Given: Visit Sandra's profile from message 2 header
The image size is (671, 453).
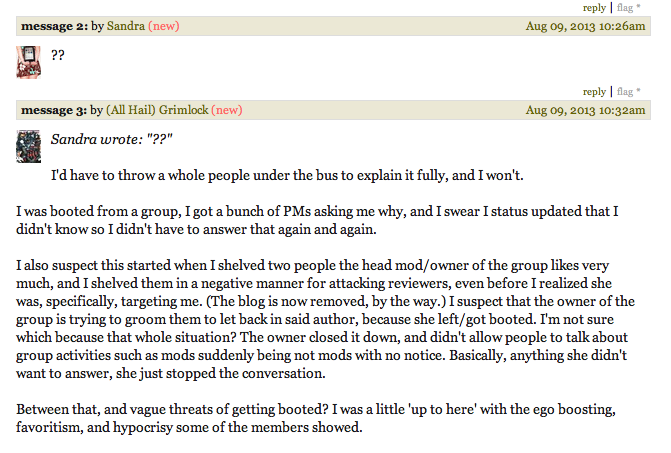Looking at the screenshot, I should click(x=126, y=26).
